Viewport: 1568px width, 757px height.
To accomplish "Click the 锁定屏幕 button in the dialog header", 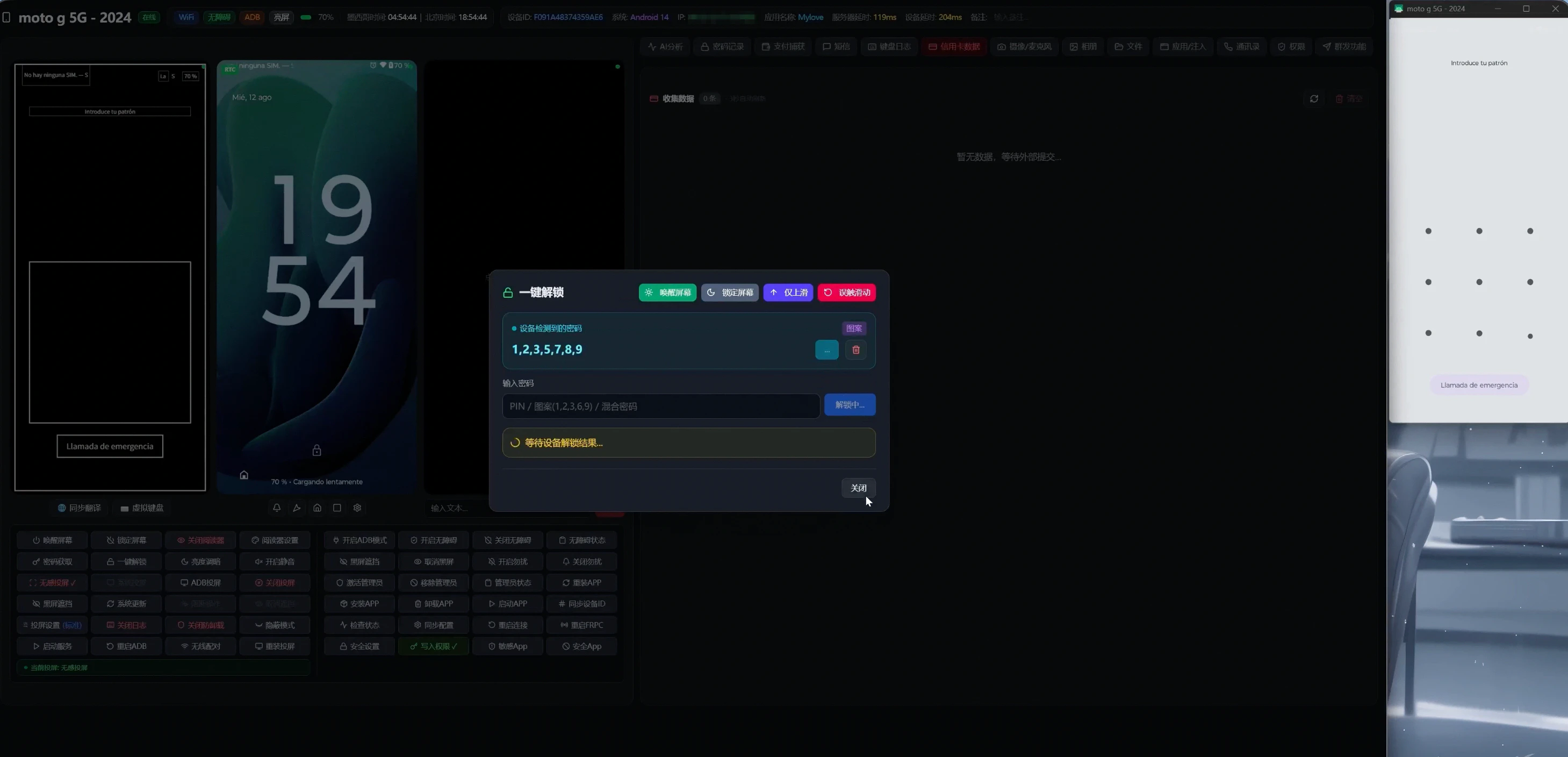I will (729, 292).
